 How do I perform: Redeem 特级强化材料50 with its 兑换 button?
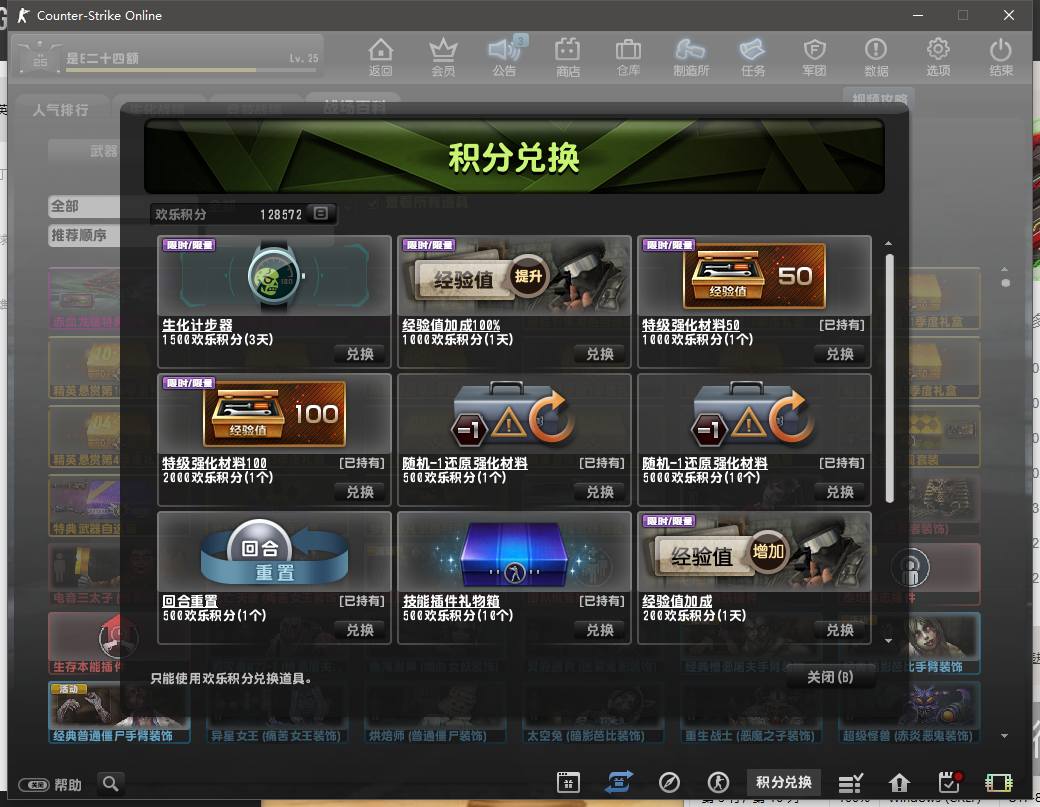click(840, 354)
